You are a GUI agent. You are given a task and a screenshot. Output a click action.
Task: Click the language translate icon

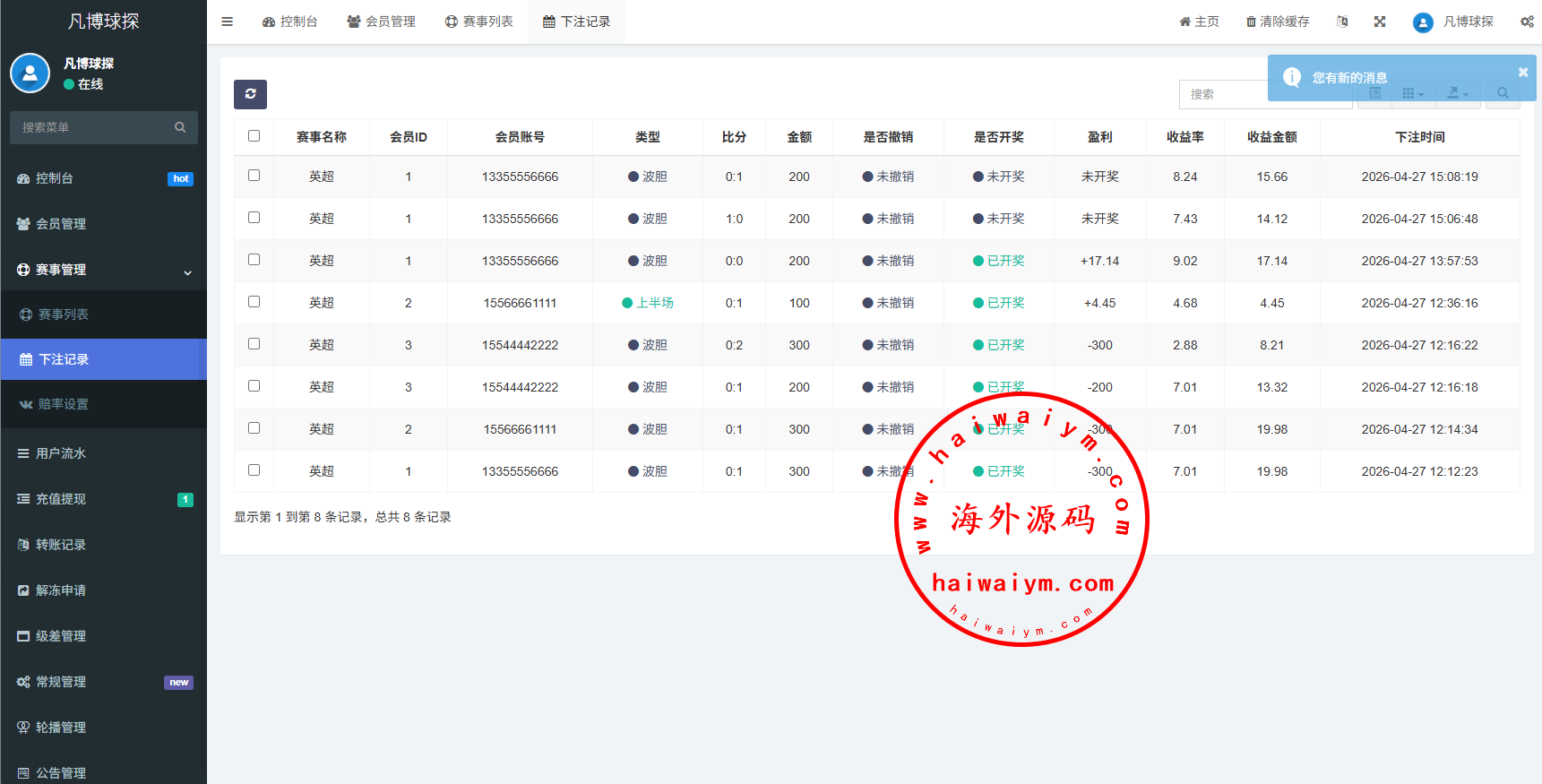click(x=1342, y=22)
